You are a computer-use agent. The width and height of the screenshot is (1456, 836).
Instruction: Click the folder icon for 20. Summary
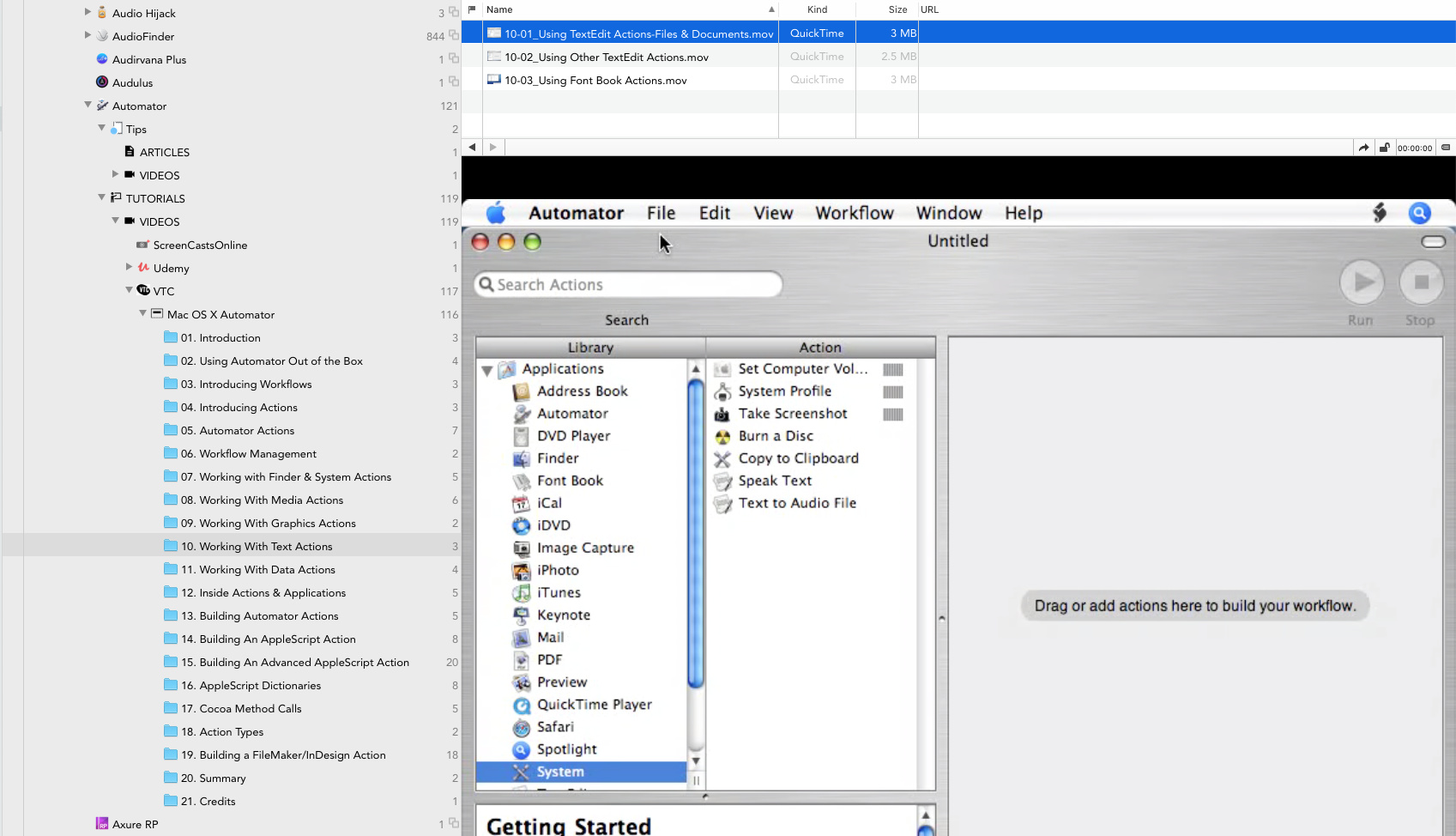(x=171, y=778)
